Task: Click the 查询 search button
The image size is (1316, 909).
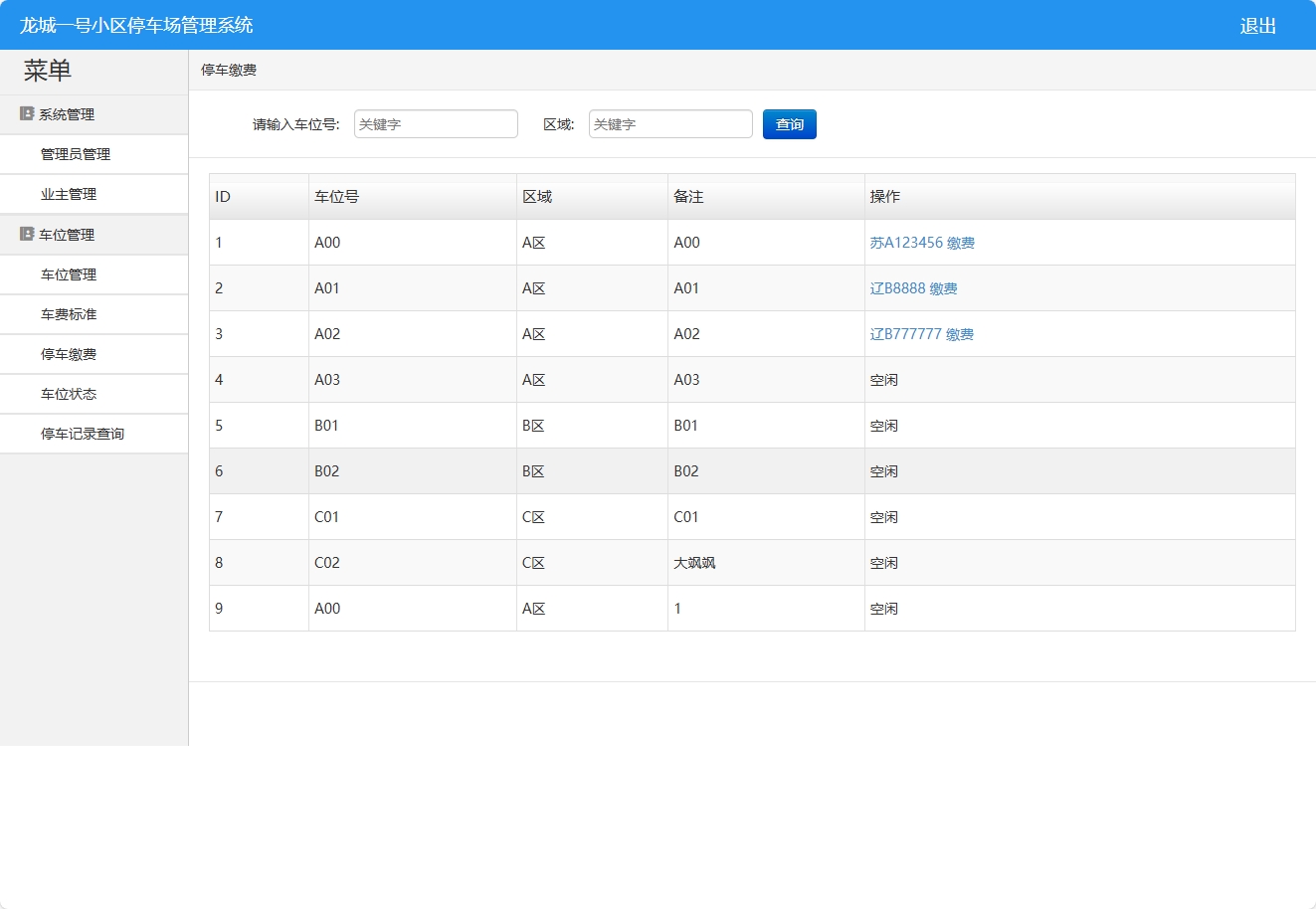Action: 789,124
